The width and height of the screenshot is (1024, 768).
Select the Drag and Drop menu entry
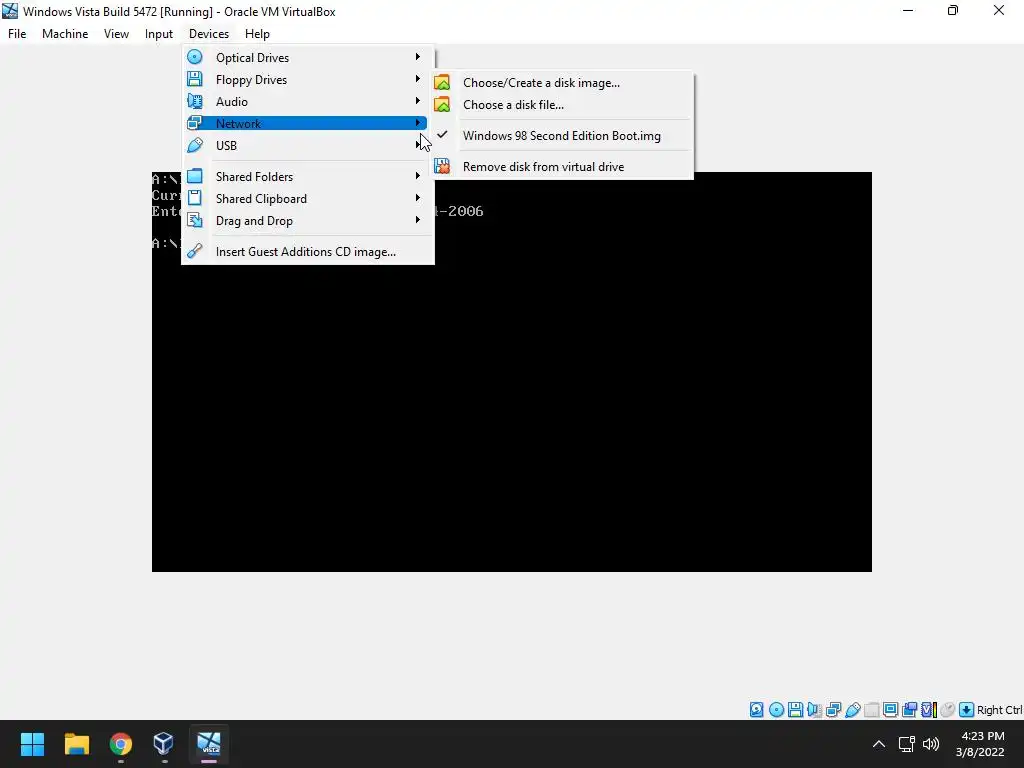pos(308,221)
